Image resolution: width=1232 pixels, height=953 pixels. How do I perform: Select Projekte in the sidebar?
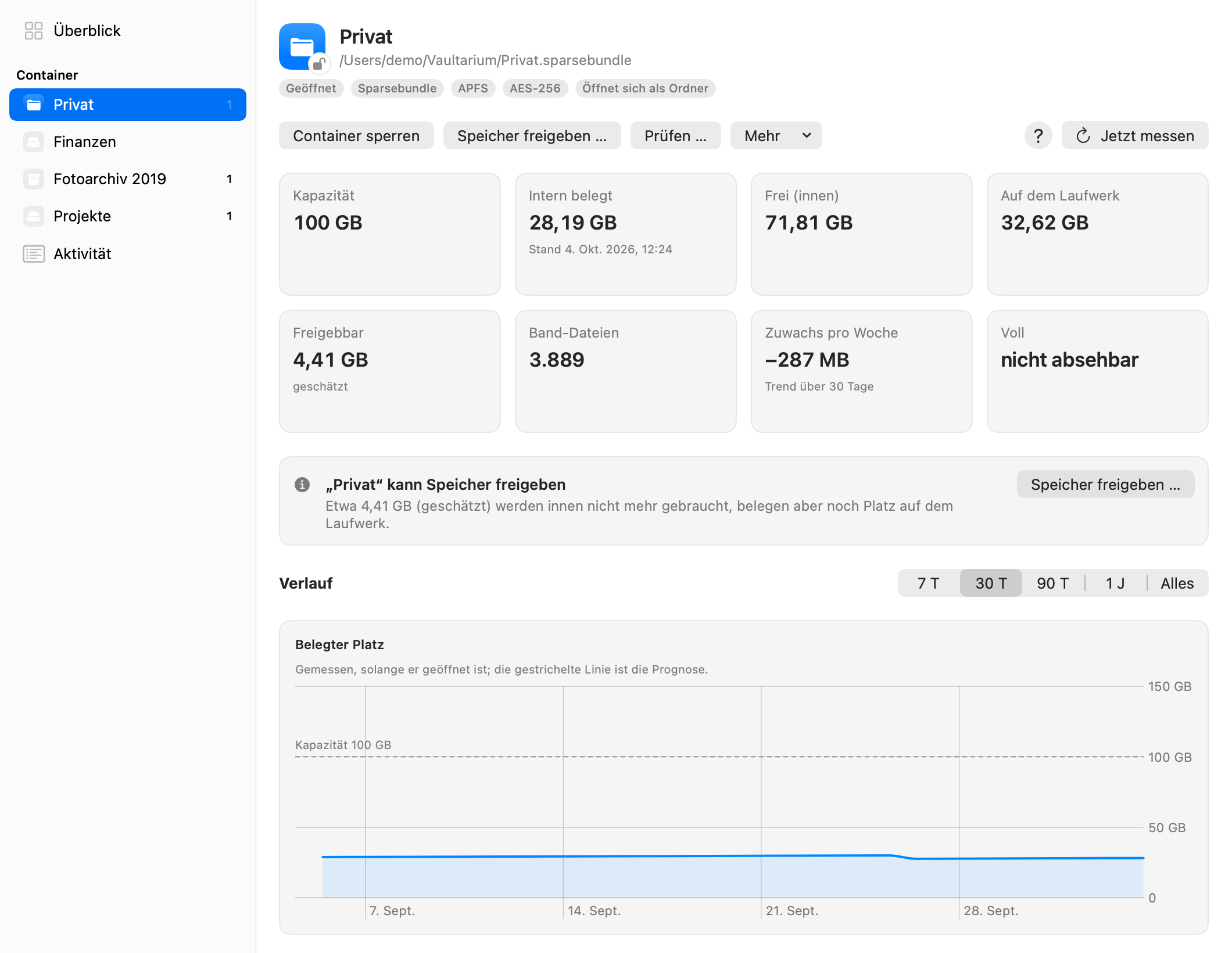[128, 216]
